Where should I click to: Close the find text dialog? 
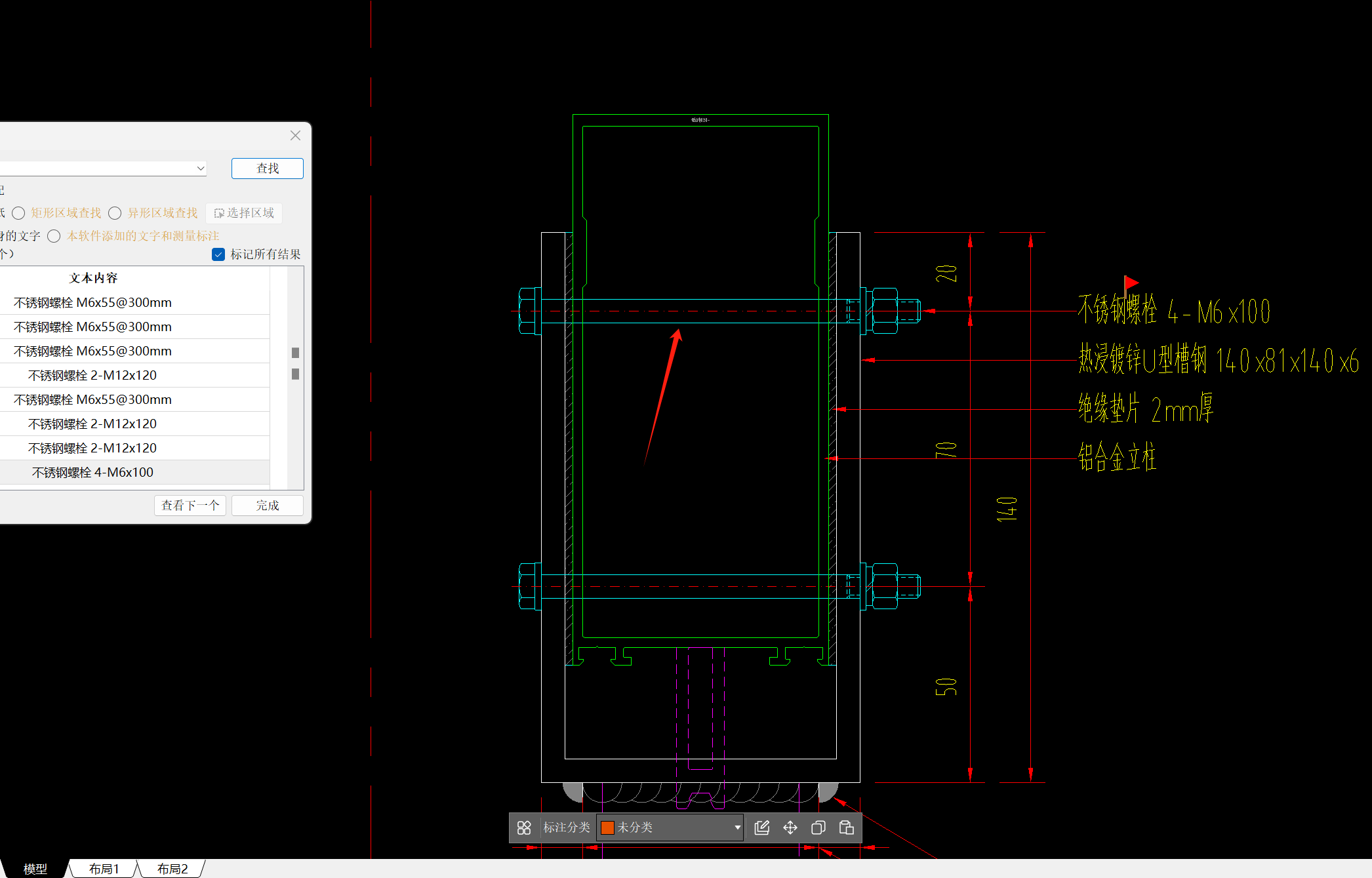coord(295,135)
